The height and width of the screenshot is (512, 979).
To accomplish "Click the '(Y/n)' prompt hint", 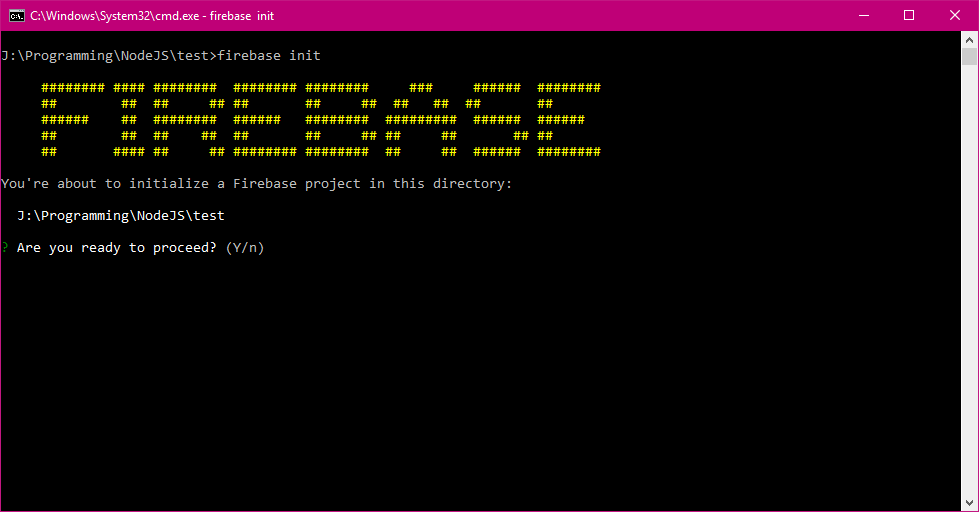I will tap(245, 248).
